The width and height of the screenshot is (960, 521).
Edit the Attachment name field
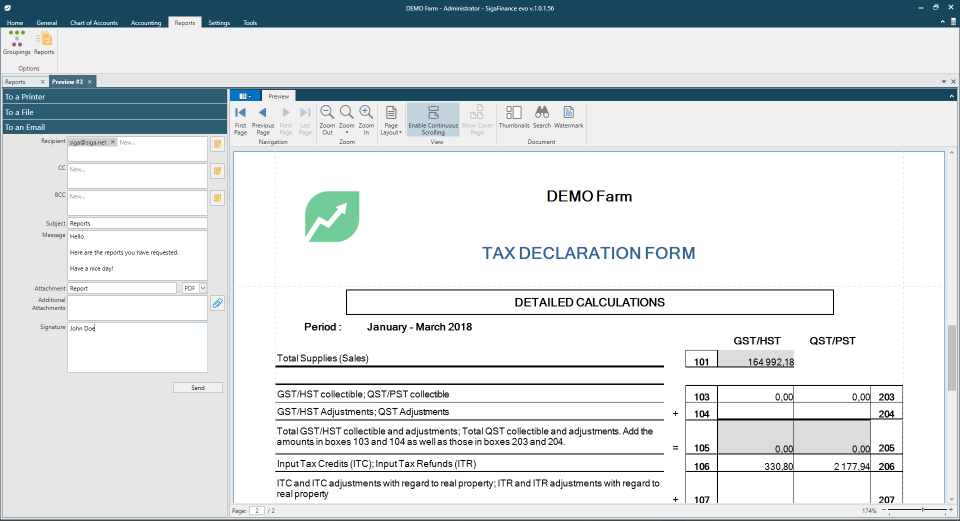point(122,288)
